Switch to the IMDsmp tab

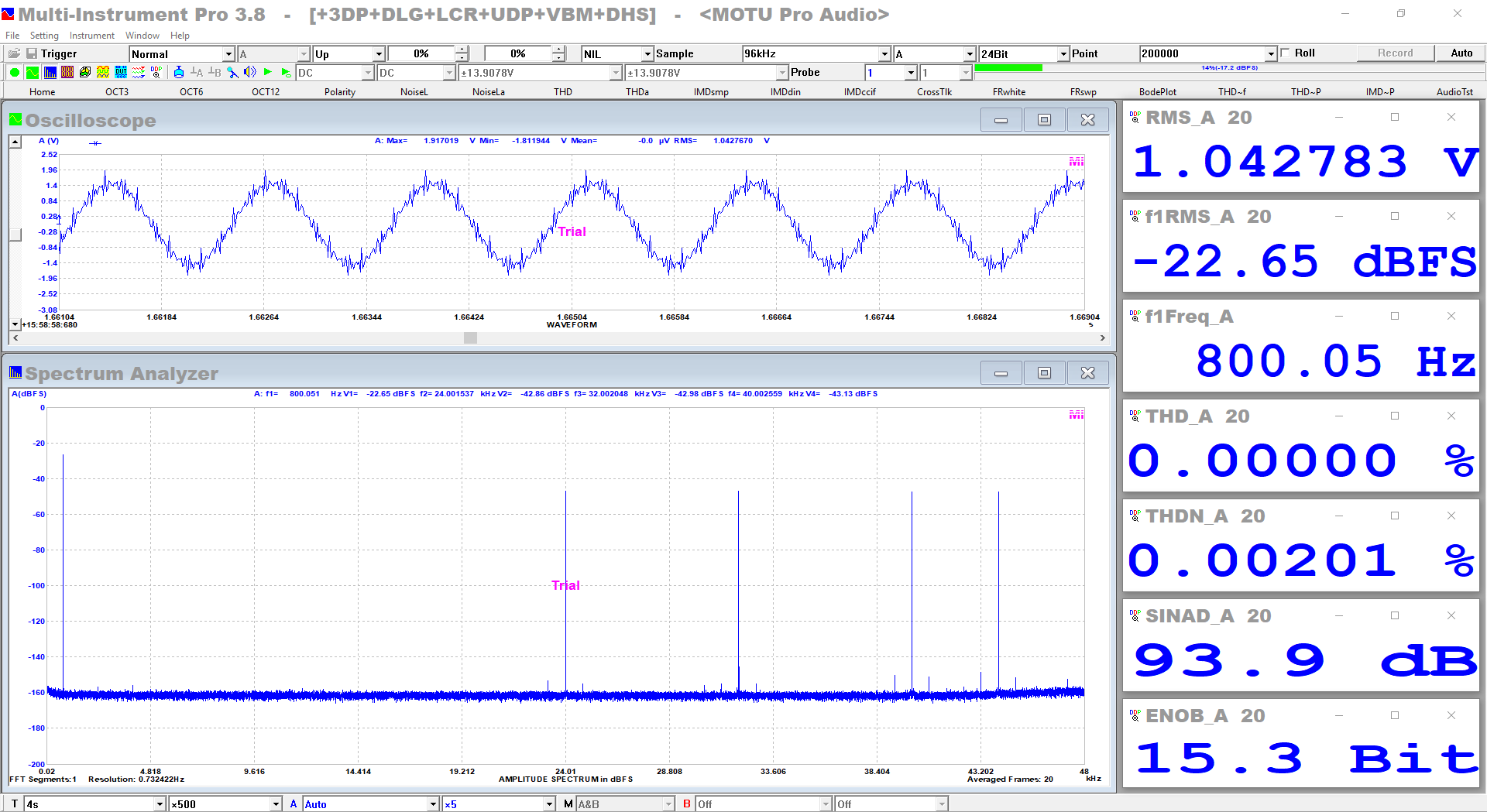[x=711, y=91]
